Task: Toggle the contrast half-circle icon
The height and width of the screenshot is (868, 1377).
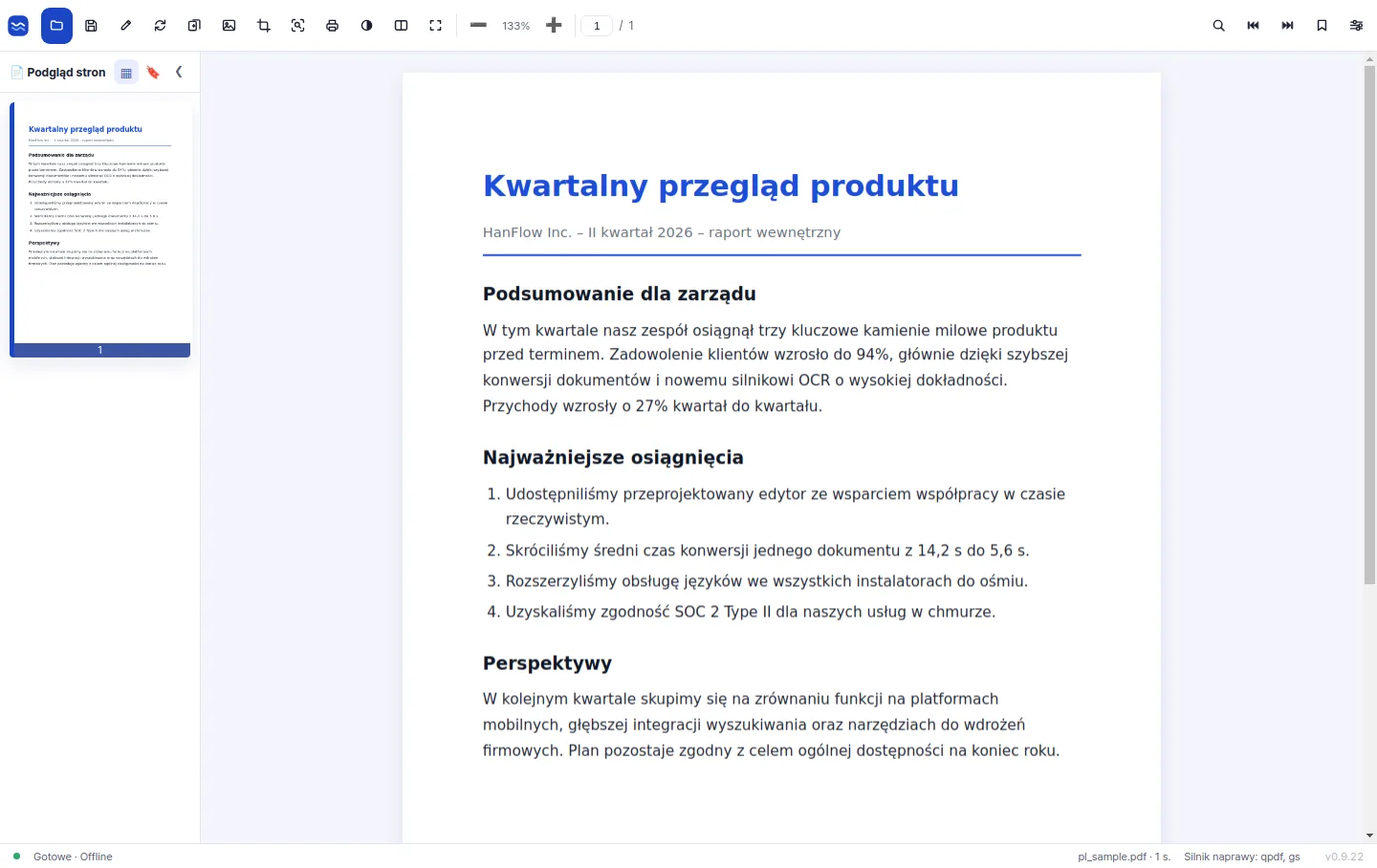Action: pyautogui.click(x=366, y=26)
